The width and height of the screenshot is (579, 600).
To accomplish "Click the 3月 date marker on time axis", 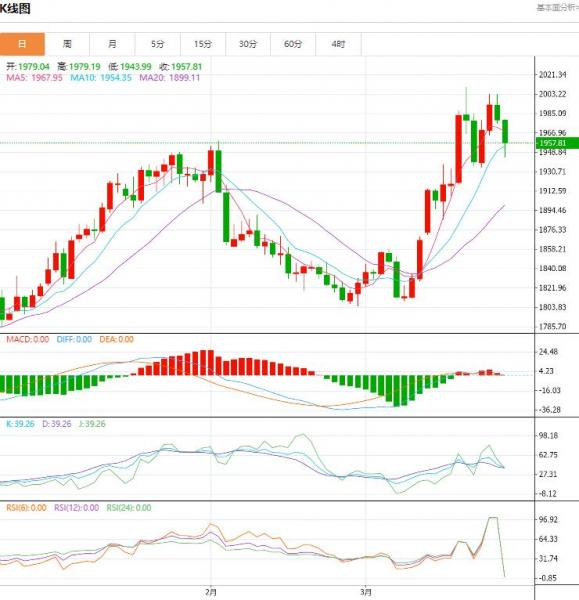I will pos(365,592).
